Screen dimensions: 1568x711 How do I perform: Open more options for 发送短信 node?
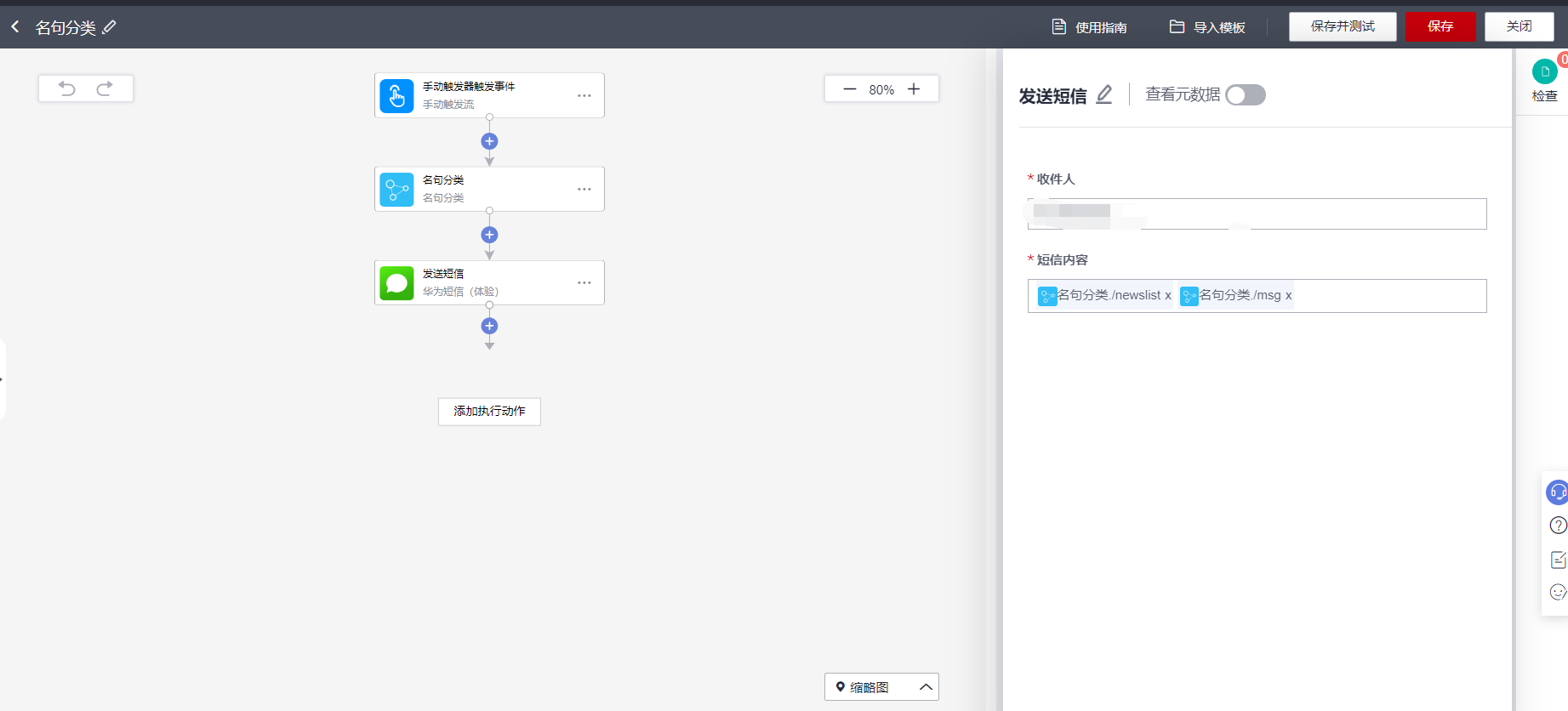[x=584, y=282]
